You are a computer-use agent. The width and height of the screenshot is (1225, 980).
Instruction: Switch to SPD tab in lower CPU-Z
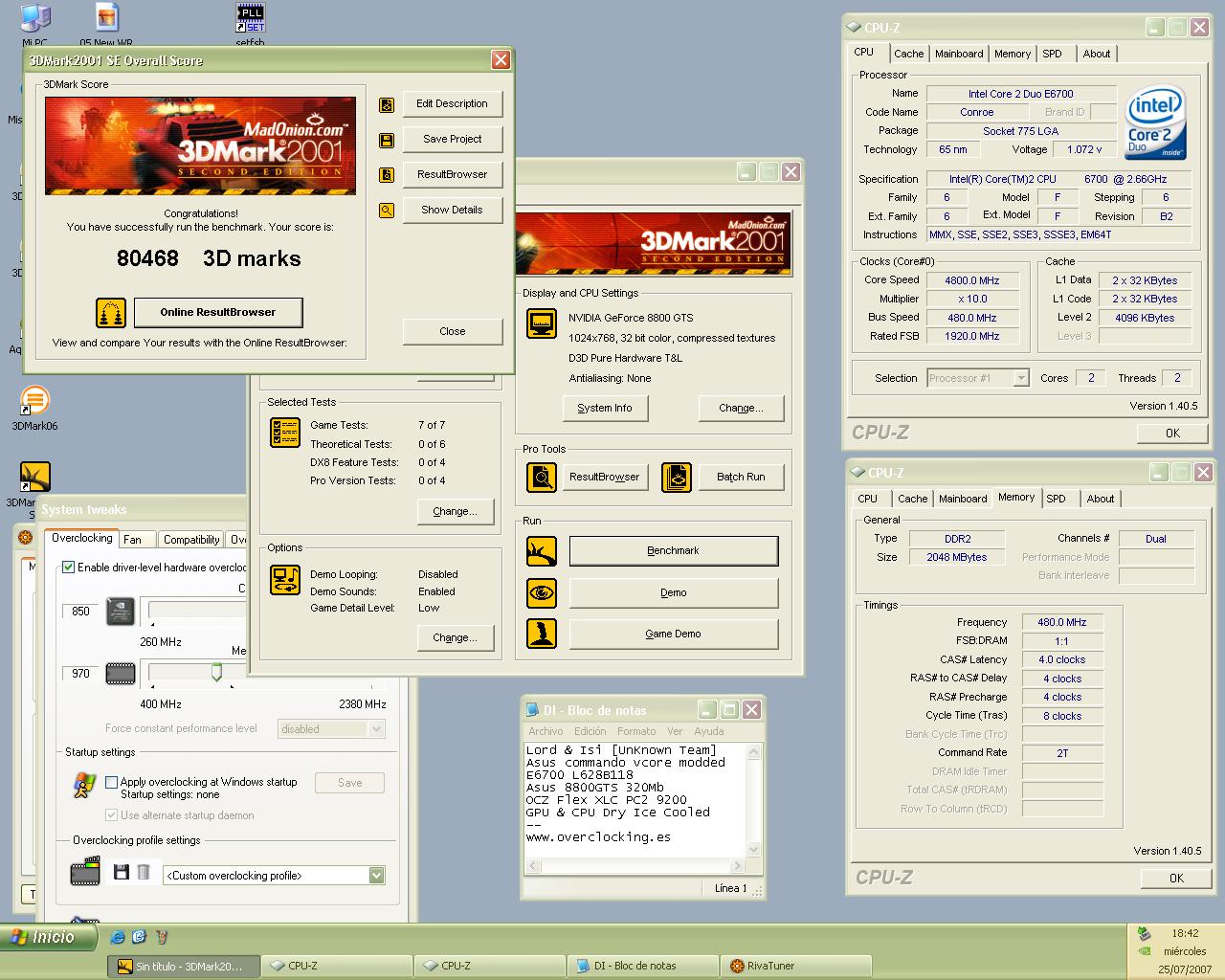click(x=1057, y=499)
